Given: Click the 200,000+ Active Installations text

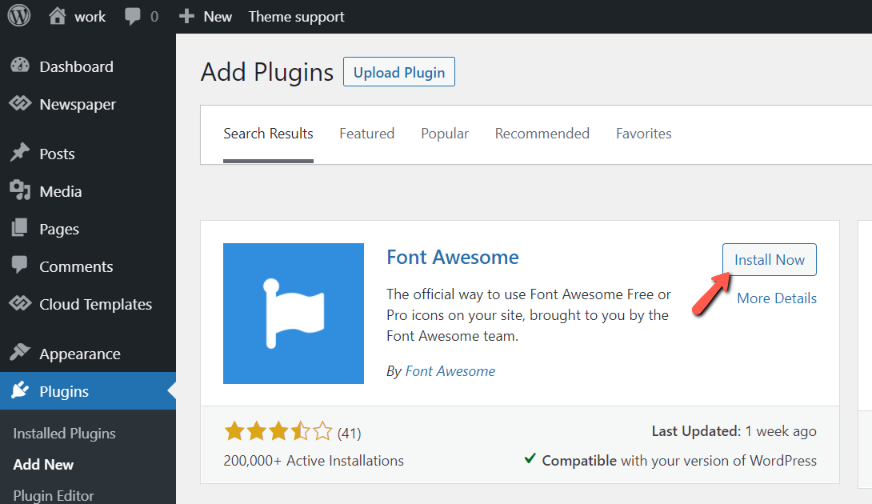Looking at the screenshot, I should pos(314,461).
